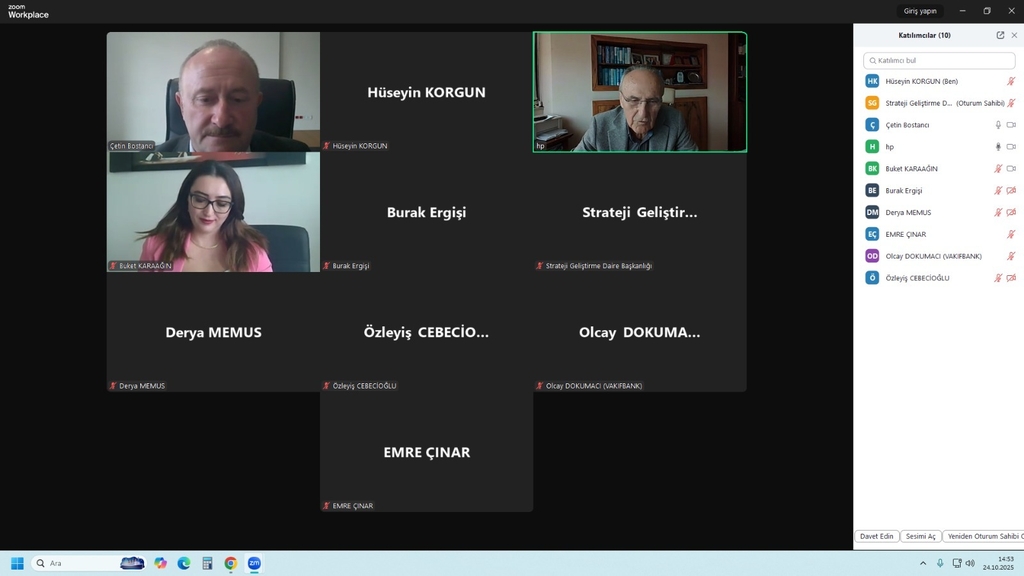
Task: Click the camera icon next to Buket KARAAĞIN
Action: click(1011, 169)
